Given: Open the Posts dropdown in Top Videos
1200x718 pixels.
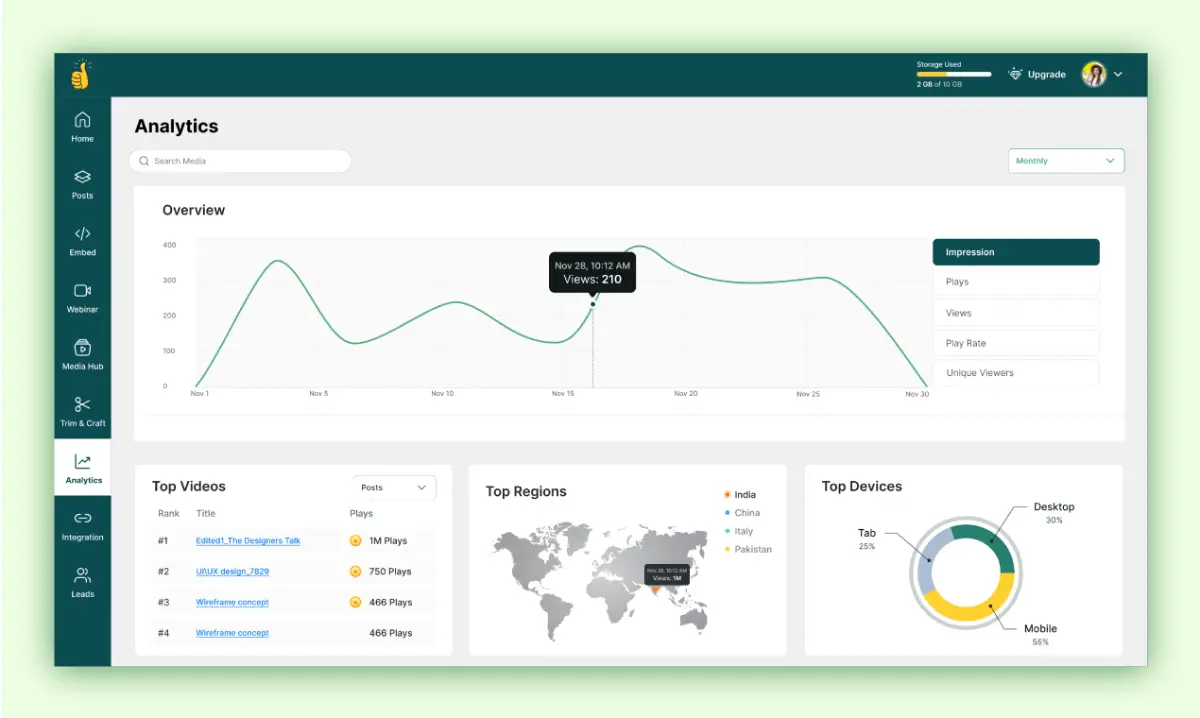Looking at the screenshot, I should [x=394, y=487].
